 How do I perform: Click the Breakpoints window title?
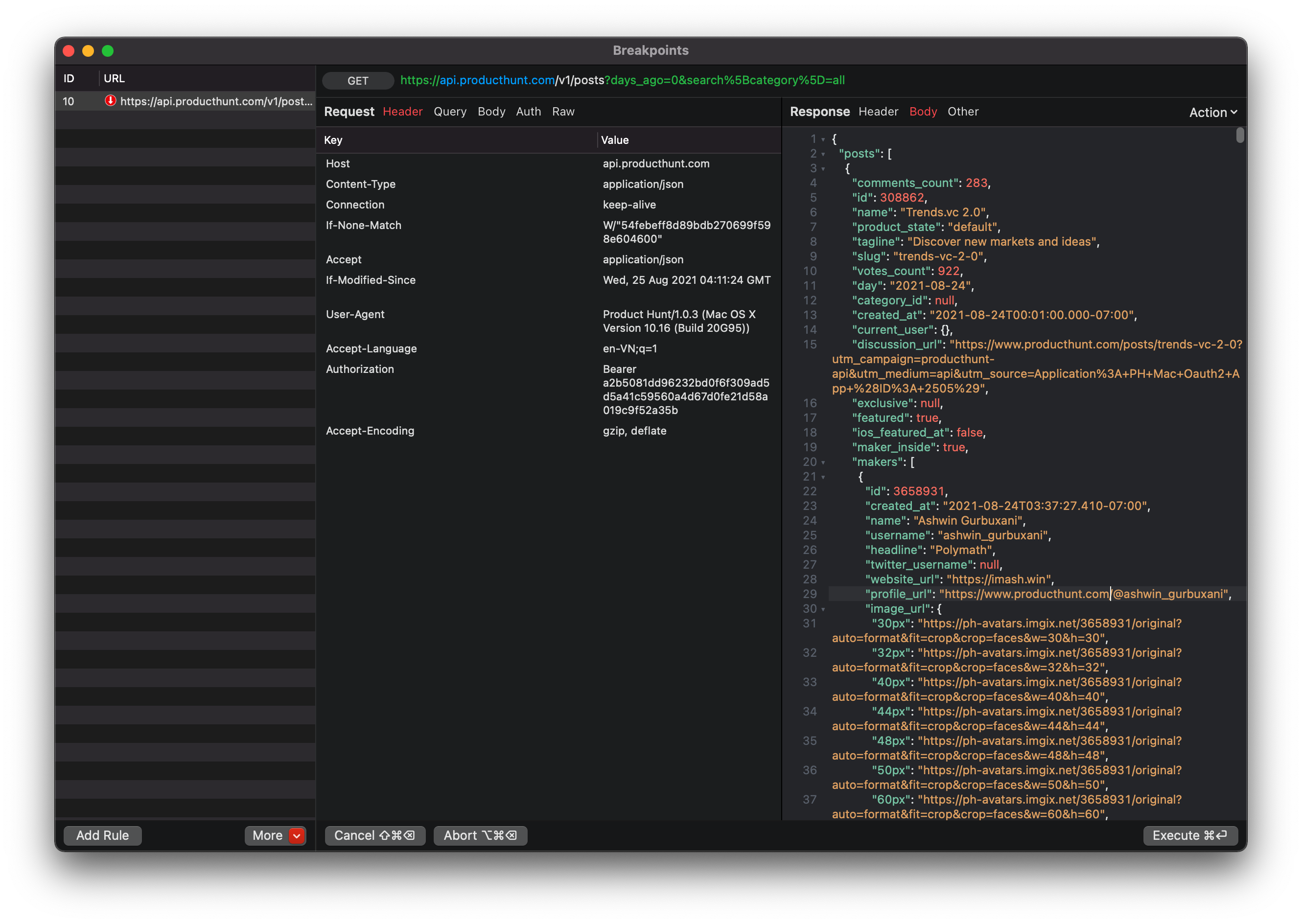coord(651,50)
